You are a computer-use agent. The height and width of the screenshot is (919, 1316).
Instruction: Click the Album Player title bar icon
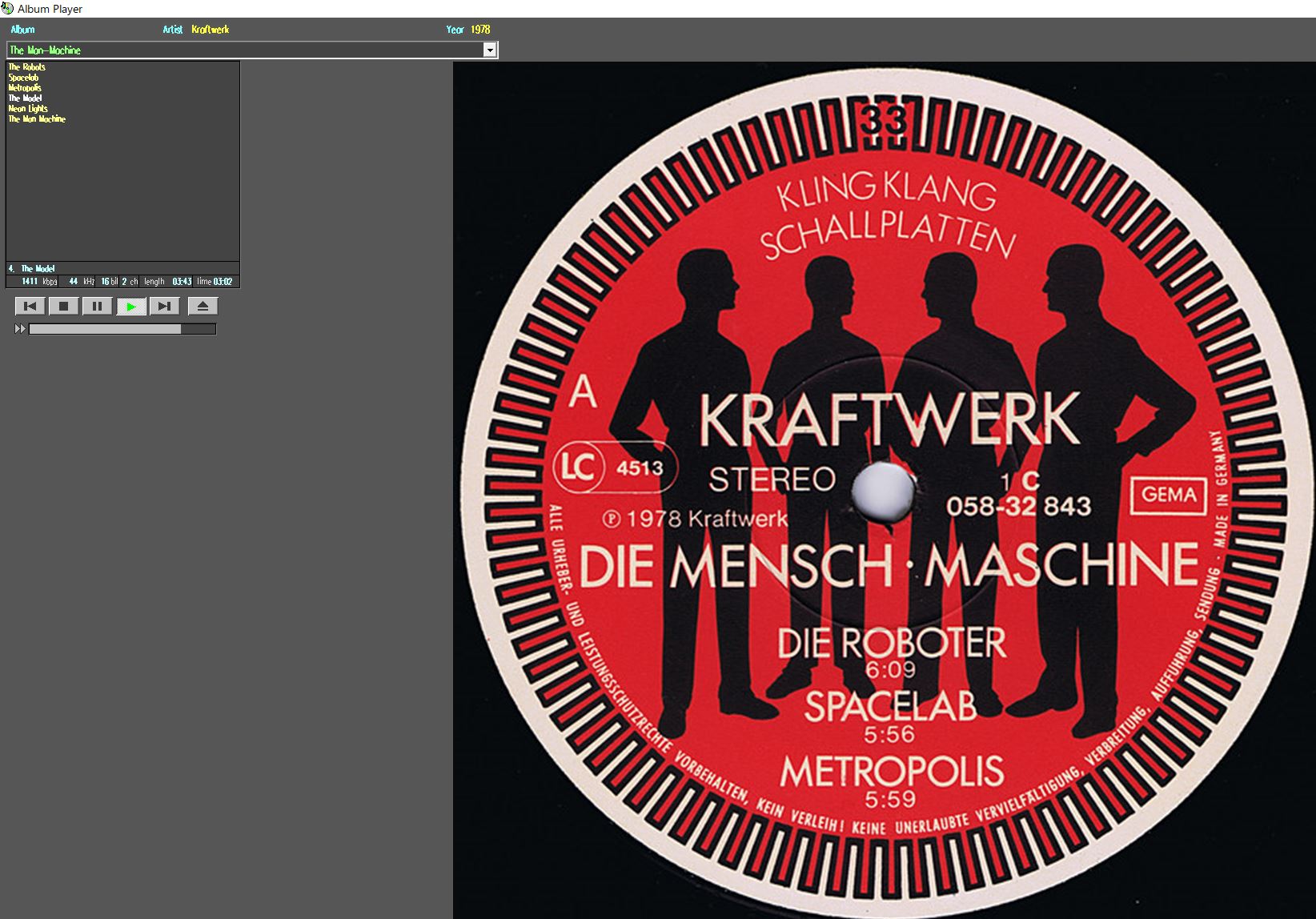tap(8, 9)
